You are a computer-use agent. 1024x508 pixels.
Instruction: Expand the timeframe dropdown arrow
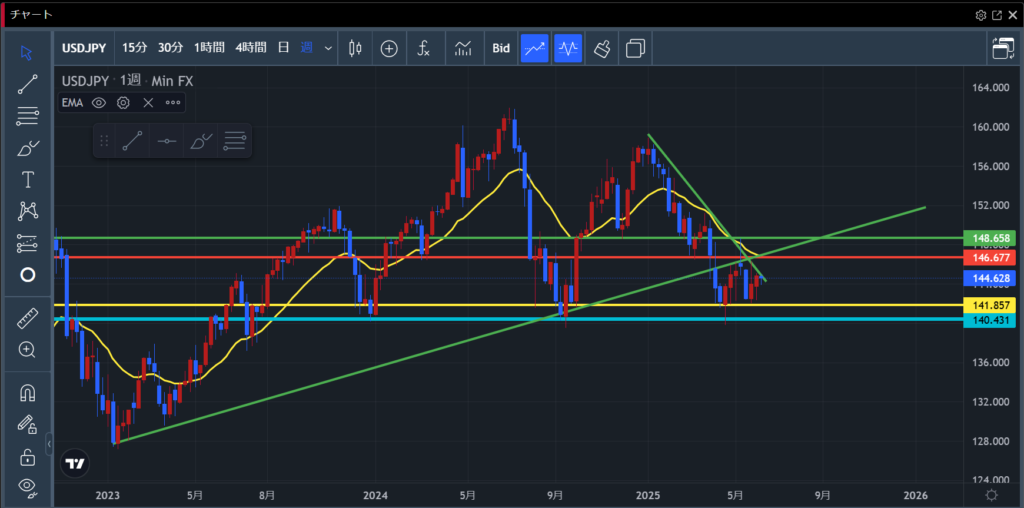pyautogui.click(x=328, y=48)
